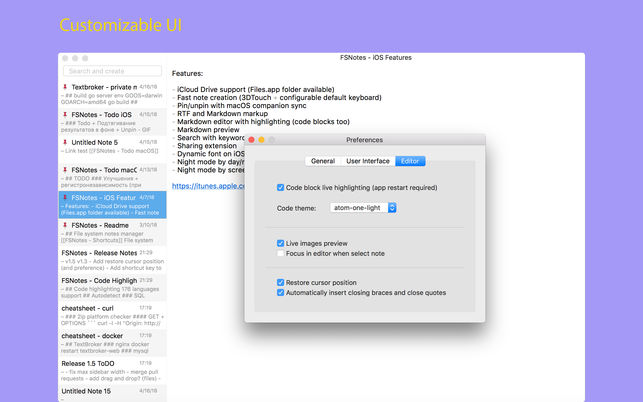Click the Sharing extension line
Screen dimensions: 643x402
(x=205, y=146)
